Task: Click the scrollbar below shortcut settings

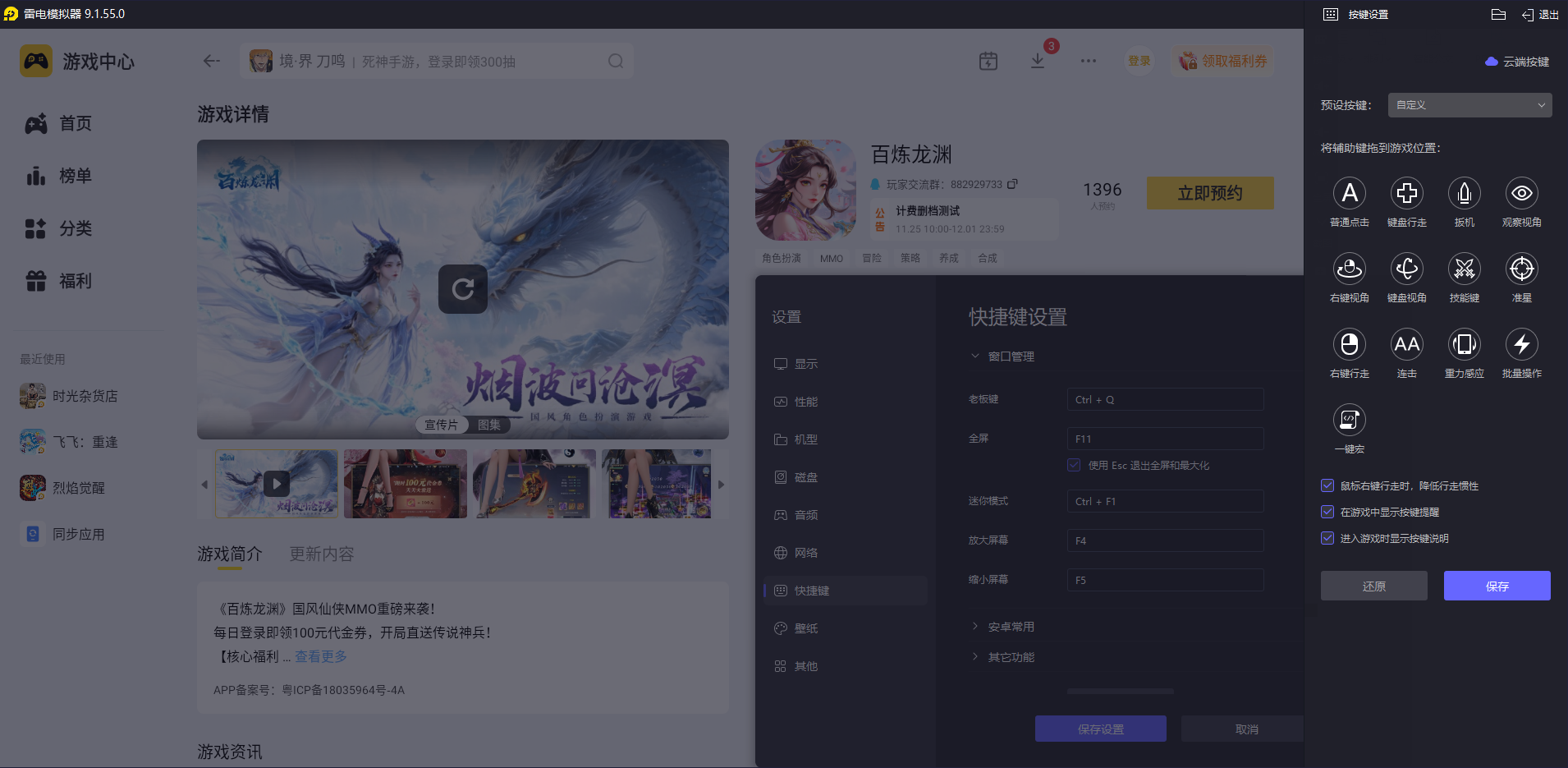Action: point(1121,690)
